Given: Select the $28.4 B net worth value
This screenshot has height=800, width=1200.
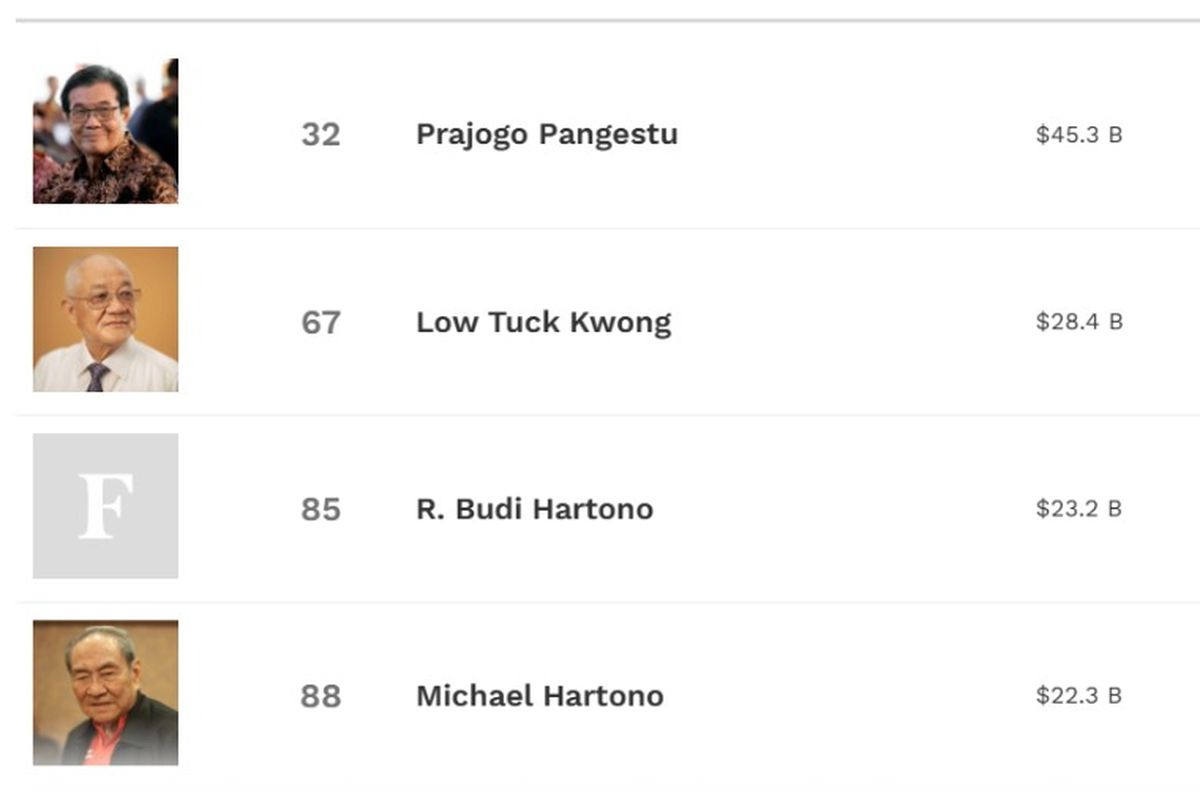Looking at the screenshot, I should [x=1079, y=322].
